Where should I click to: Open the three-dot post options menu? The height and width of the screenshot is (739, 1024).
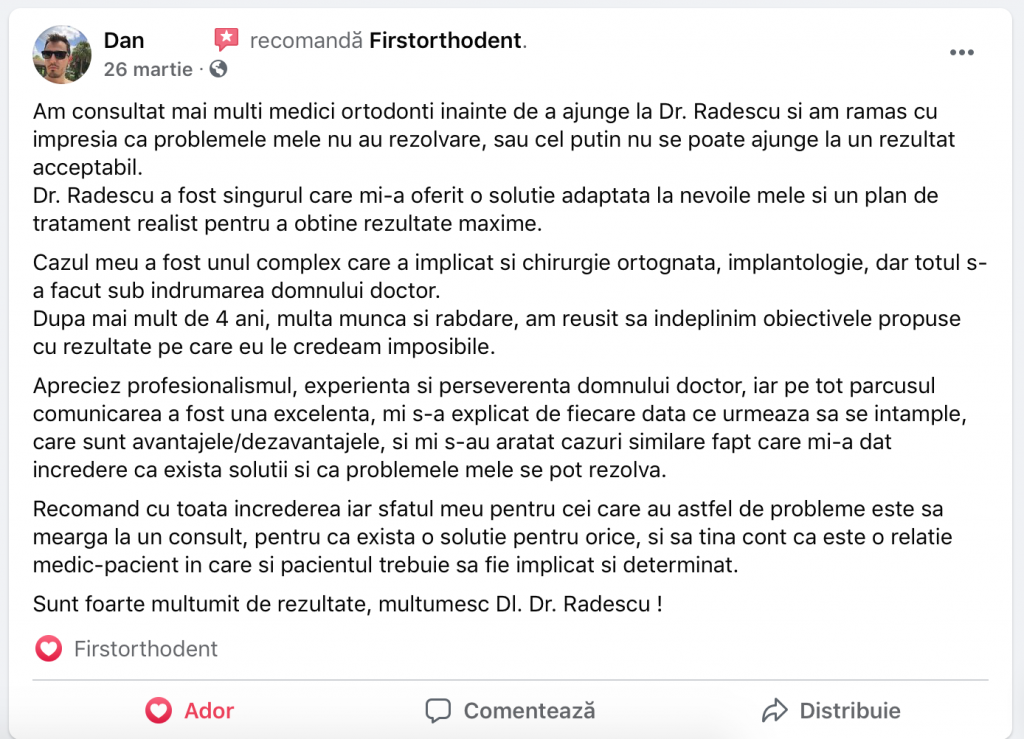(x=961, y=53)
